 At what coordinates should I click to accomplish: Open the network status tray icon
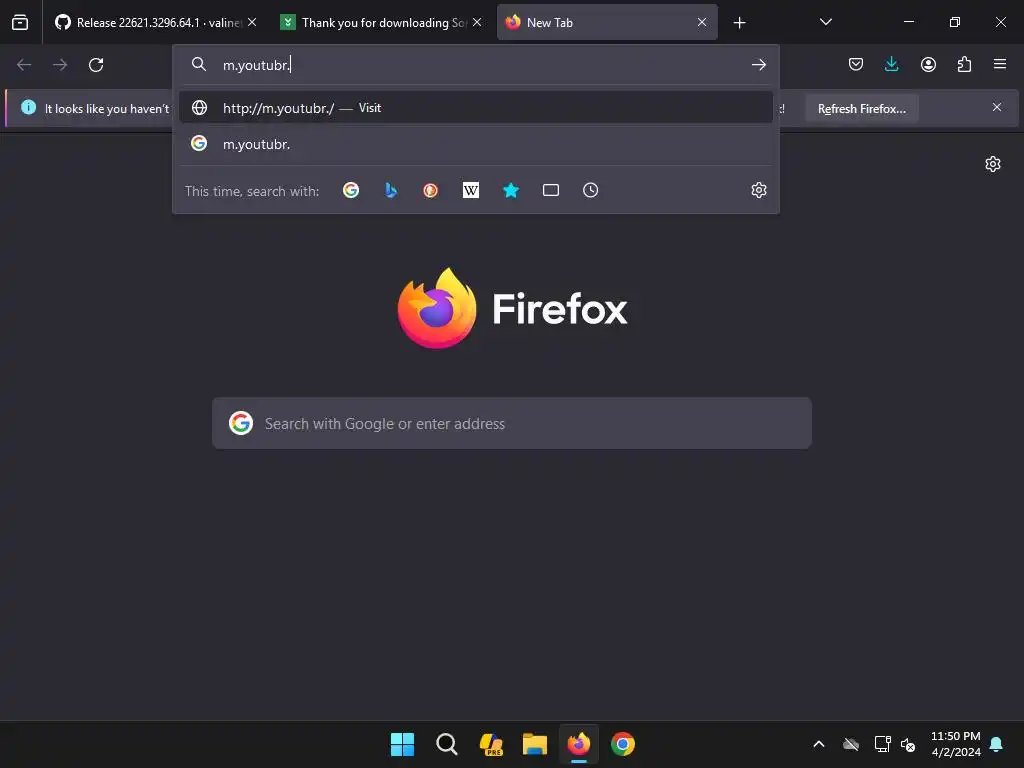click(x=882, y=744)
